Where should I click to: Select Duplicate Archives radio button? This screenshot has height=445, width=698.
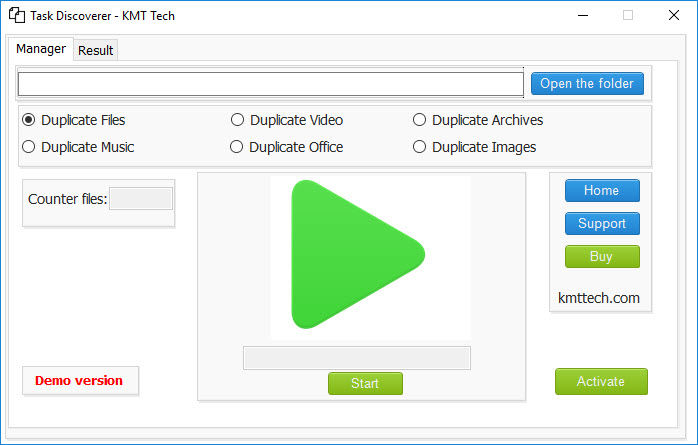click(x=420, y=120)
